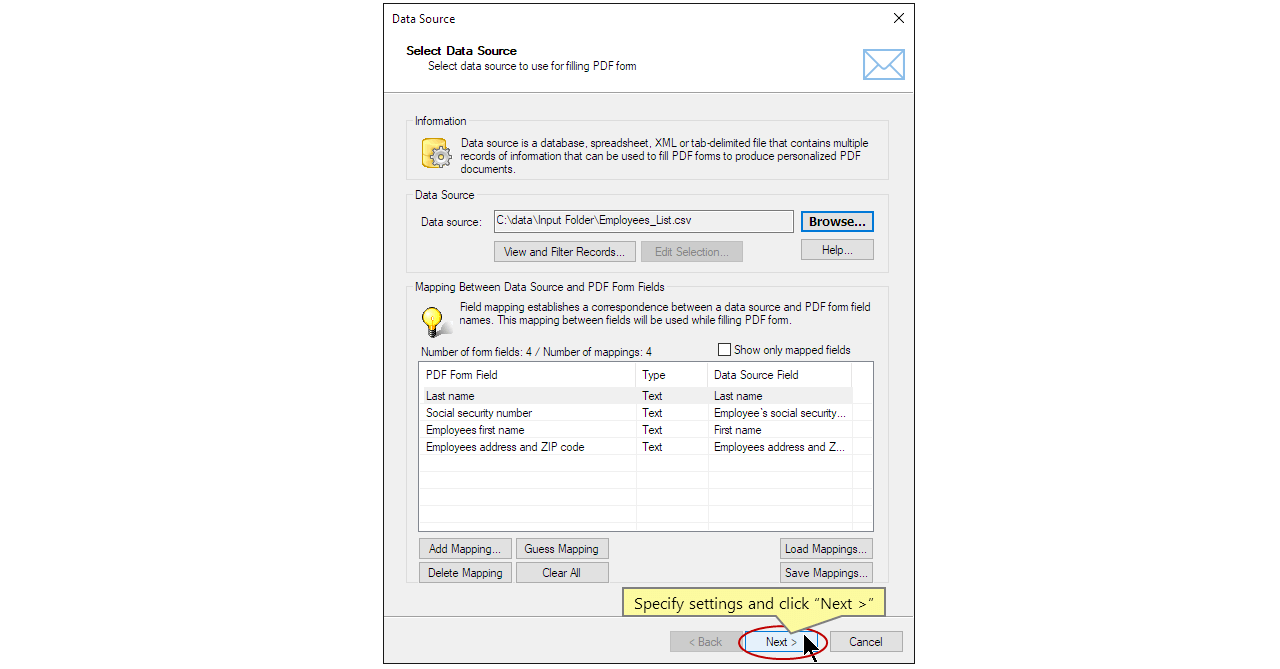Run Guess Mapping
Image resolution: width=1280 pixels, height=669 pixels.
(562, 548)
